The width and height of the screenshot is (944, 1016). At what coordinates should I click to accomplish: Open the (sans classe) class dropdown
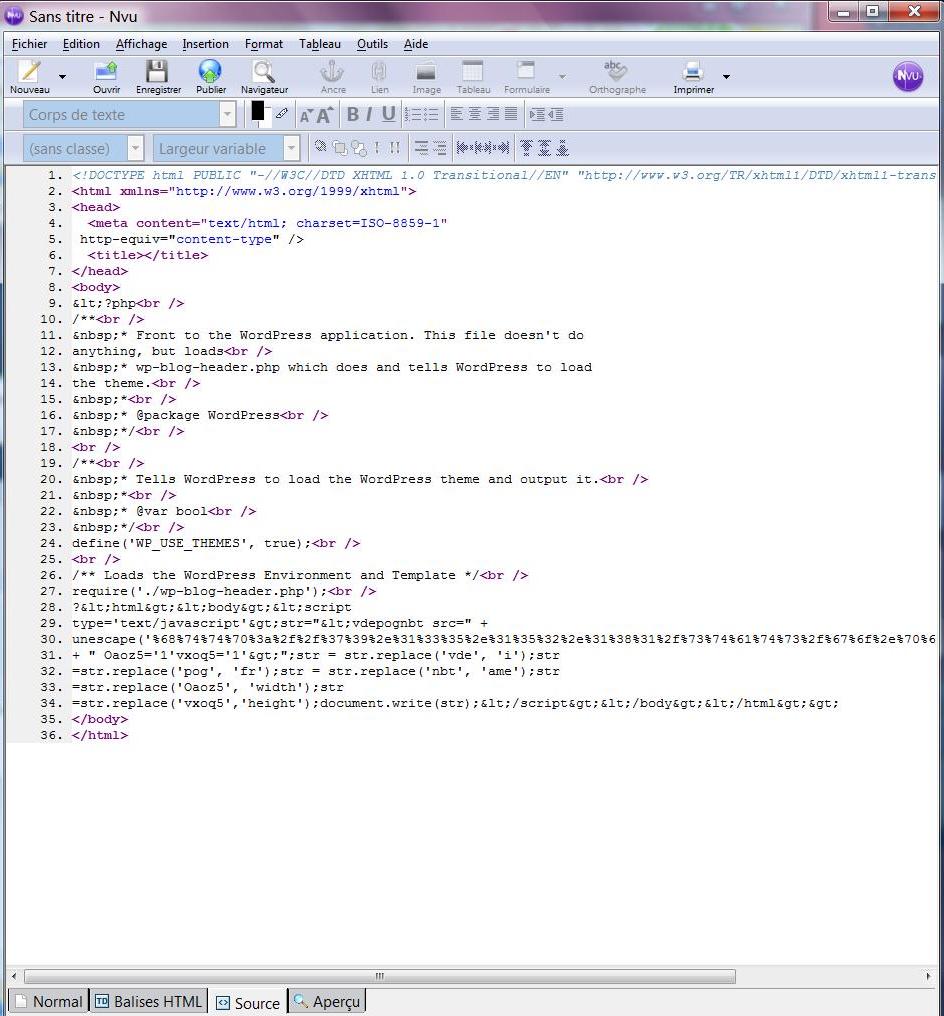coord(83,148)
